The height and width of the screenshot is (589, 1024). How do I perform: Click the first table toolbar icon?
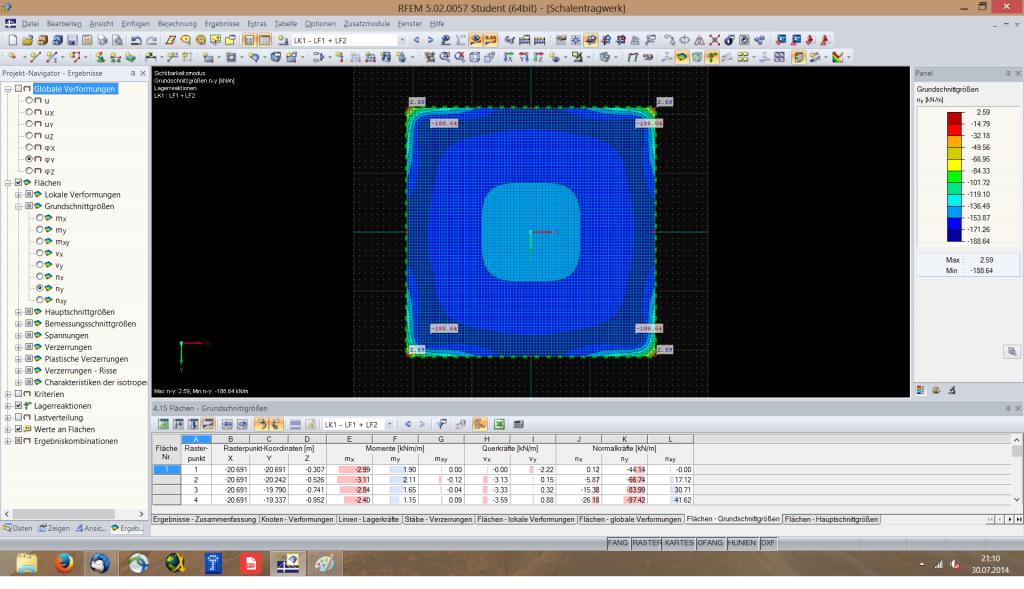(x=163, y=424)
